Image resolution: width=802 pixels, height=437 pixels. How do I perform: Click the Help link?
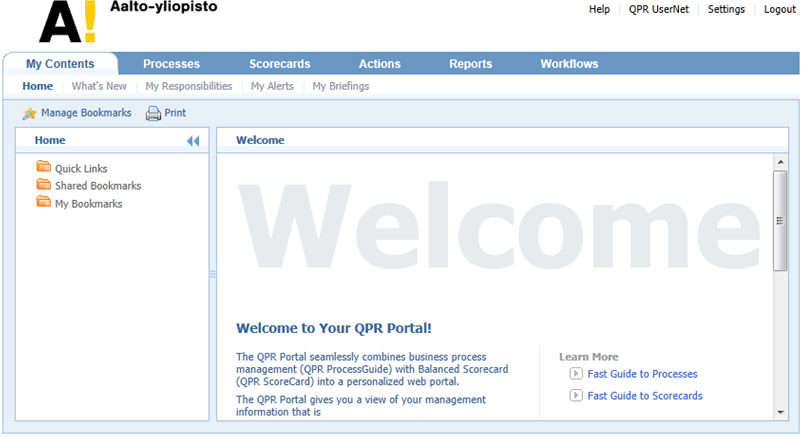(x=599, y=9)
